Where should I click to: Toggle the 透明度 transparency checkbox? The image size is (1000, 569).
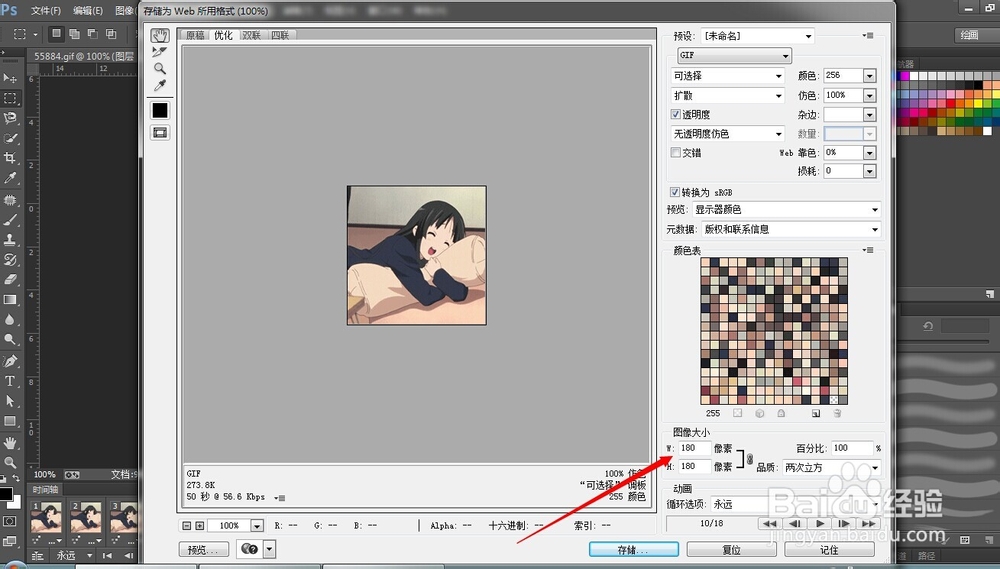pos(676,114)
